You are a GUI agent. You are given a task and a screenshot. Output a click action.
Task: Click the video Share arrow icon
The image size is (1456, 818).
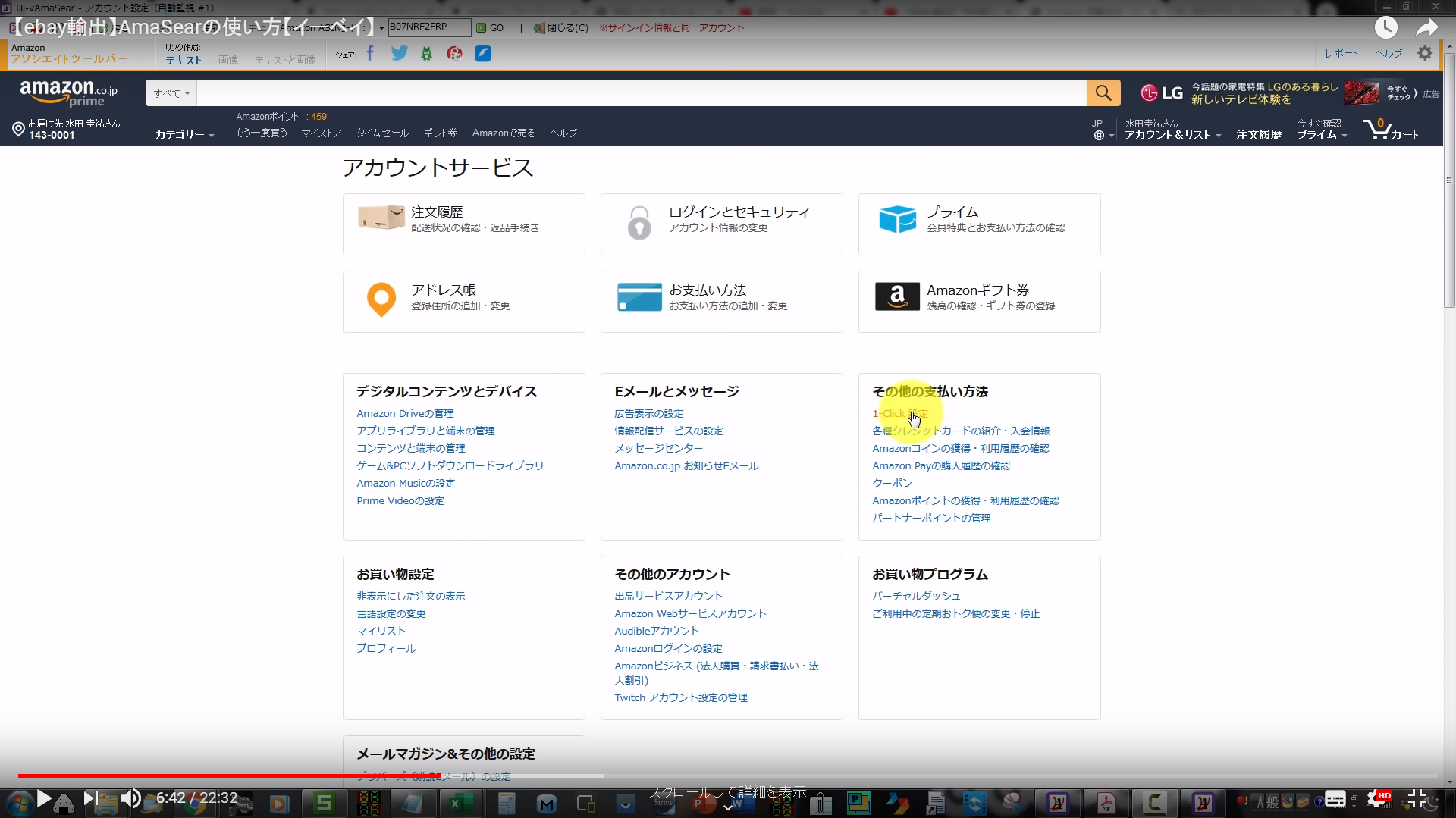(1427, 28)
